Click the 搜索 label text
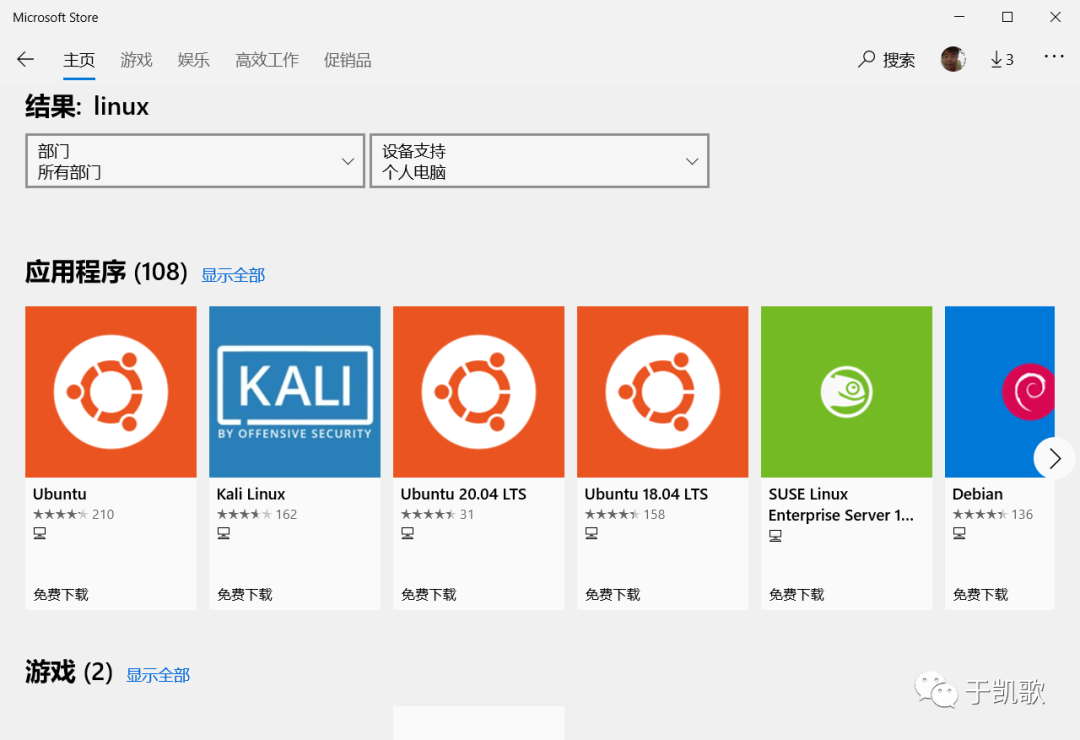Image resolution: width=1080 pixels, height=740 pixels. pyautogui.click(x=899, y=60)
